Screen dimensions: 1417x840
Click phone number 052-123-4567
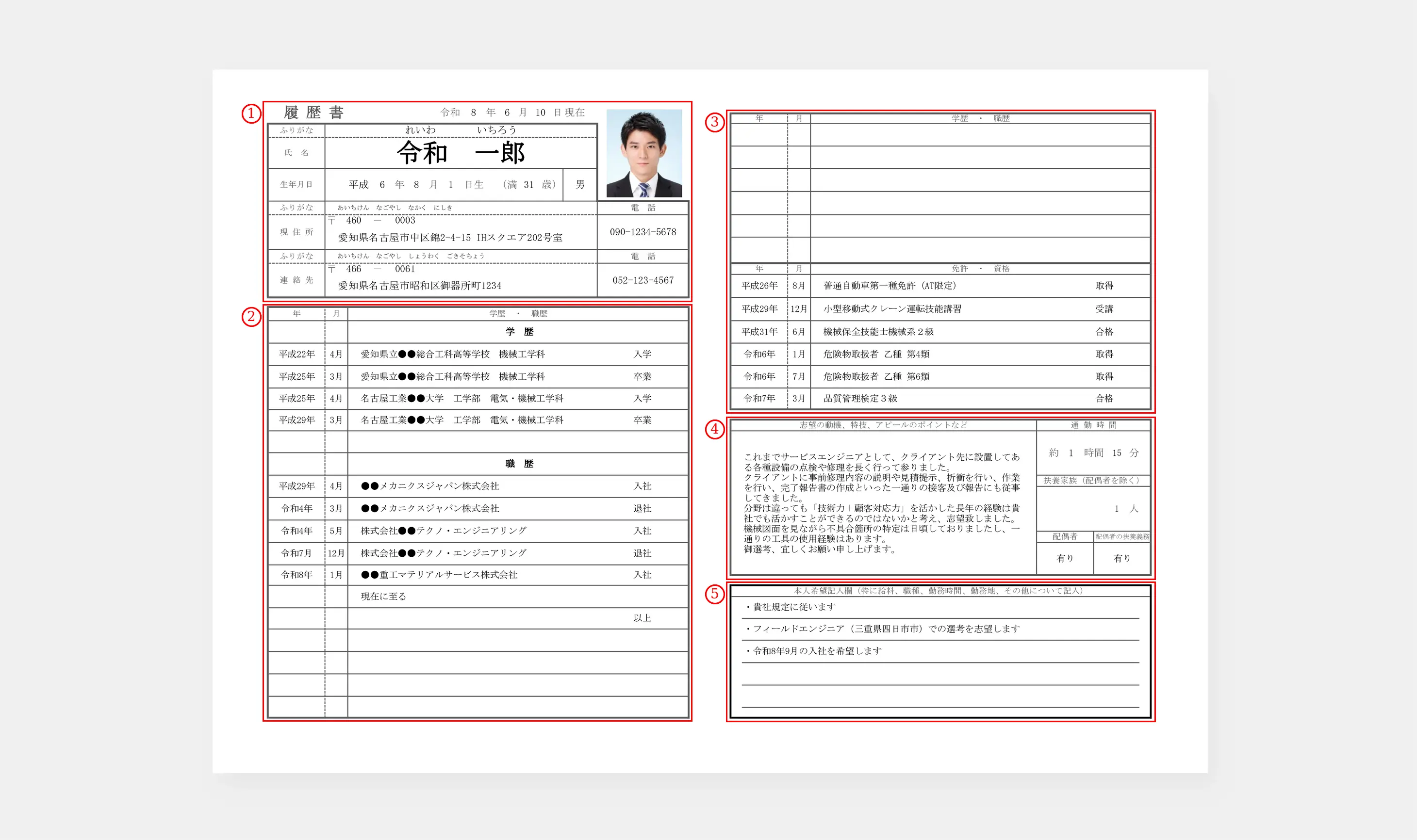pos(643,280)
